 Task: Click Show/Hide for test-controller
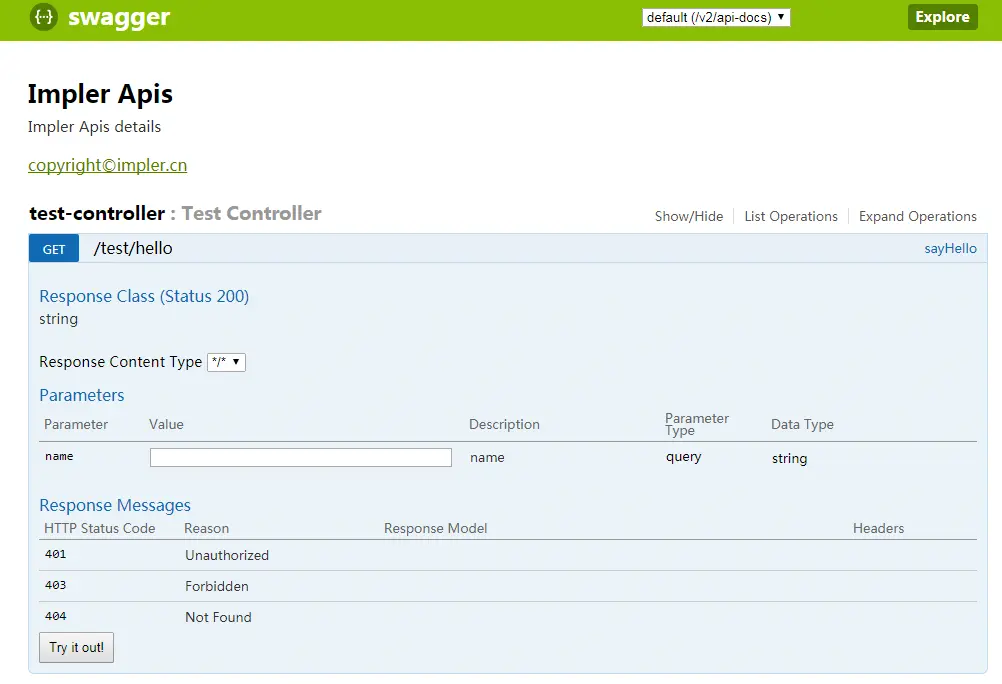688,216
